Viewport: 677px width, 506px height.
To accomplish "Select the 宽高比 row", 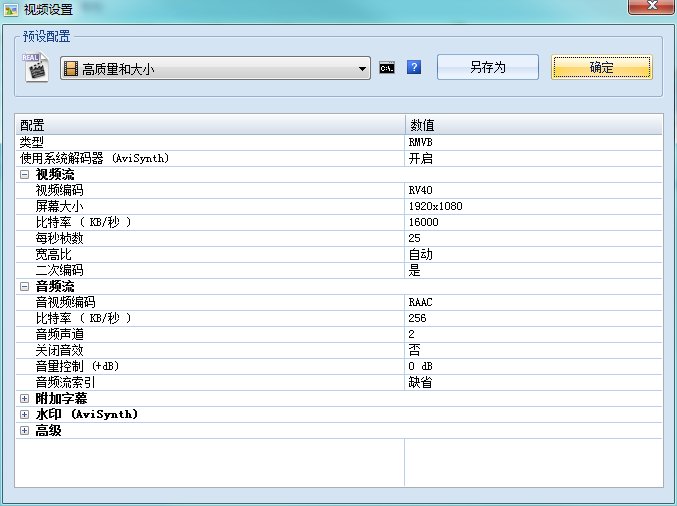I will pyautogui.click(x=339, y=254).
